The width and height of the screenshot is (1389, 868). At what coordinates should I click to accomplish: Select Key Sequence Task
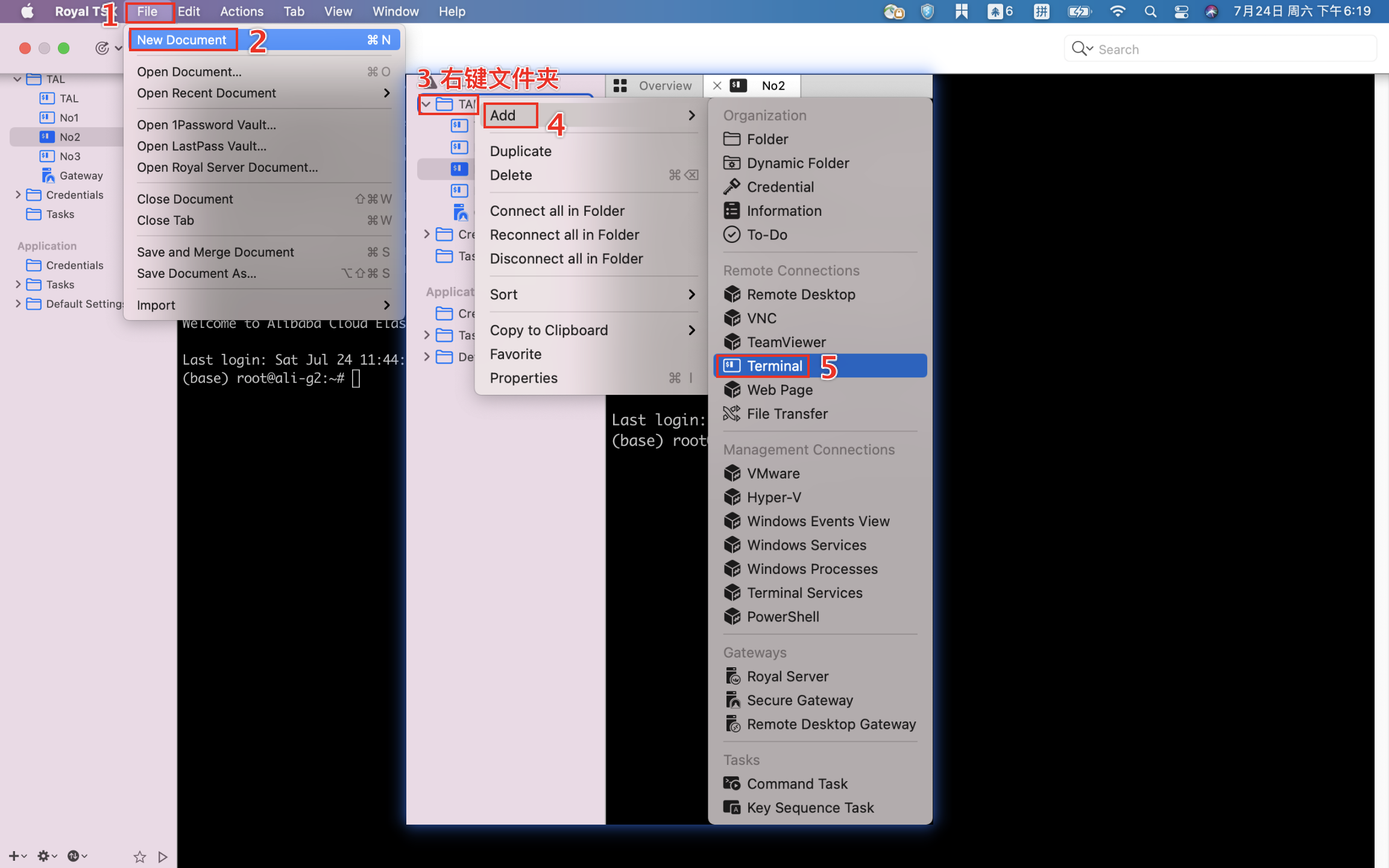pyautogui.click(x=820, y=808)
